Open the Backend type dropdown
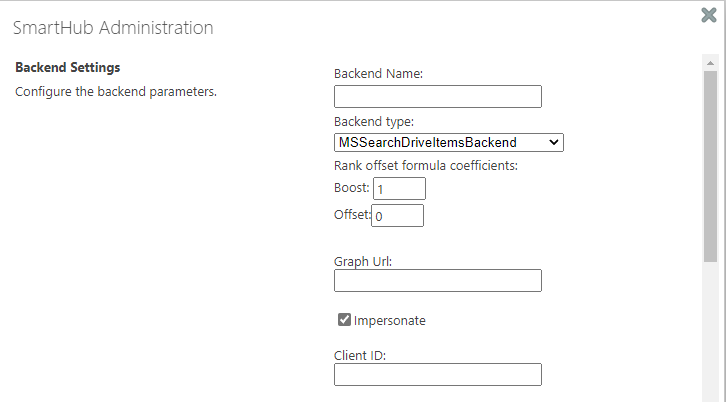 click(448, 143)
